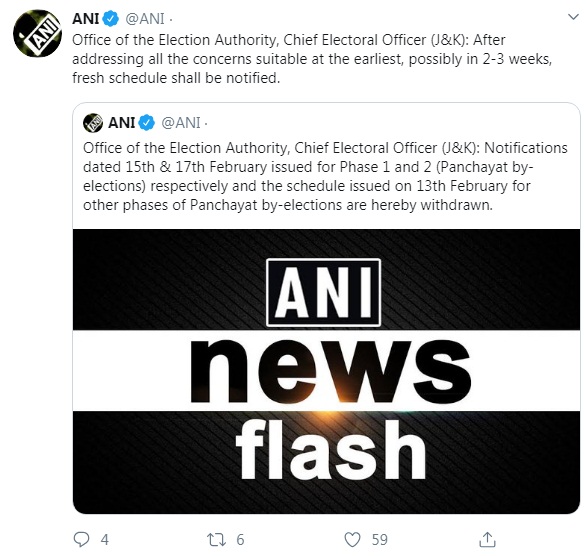
Task: Click the share upload icon
Action: (487, 540)
